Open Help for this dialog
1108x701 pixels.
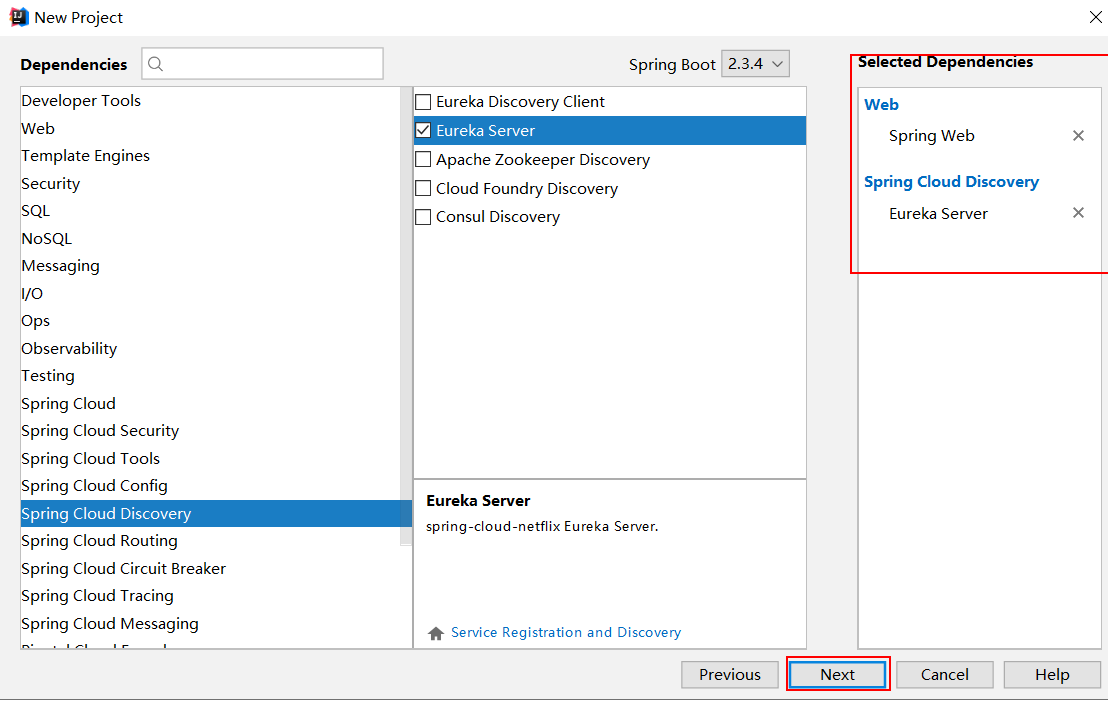[1052, 674]
